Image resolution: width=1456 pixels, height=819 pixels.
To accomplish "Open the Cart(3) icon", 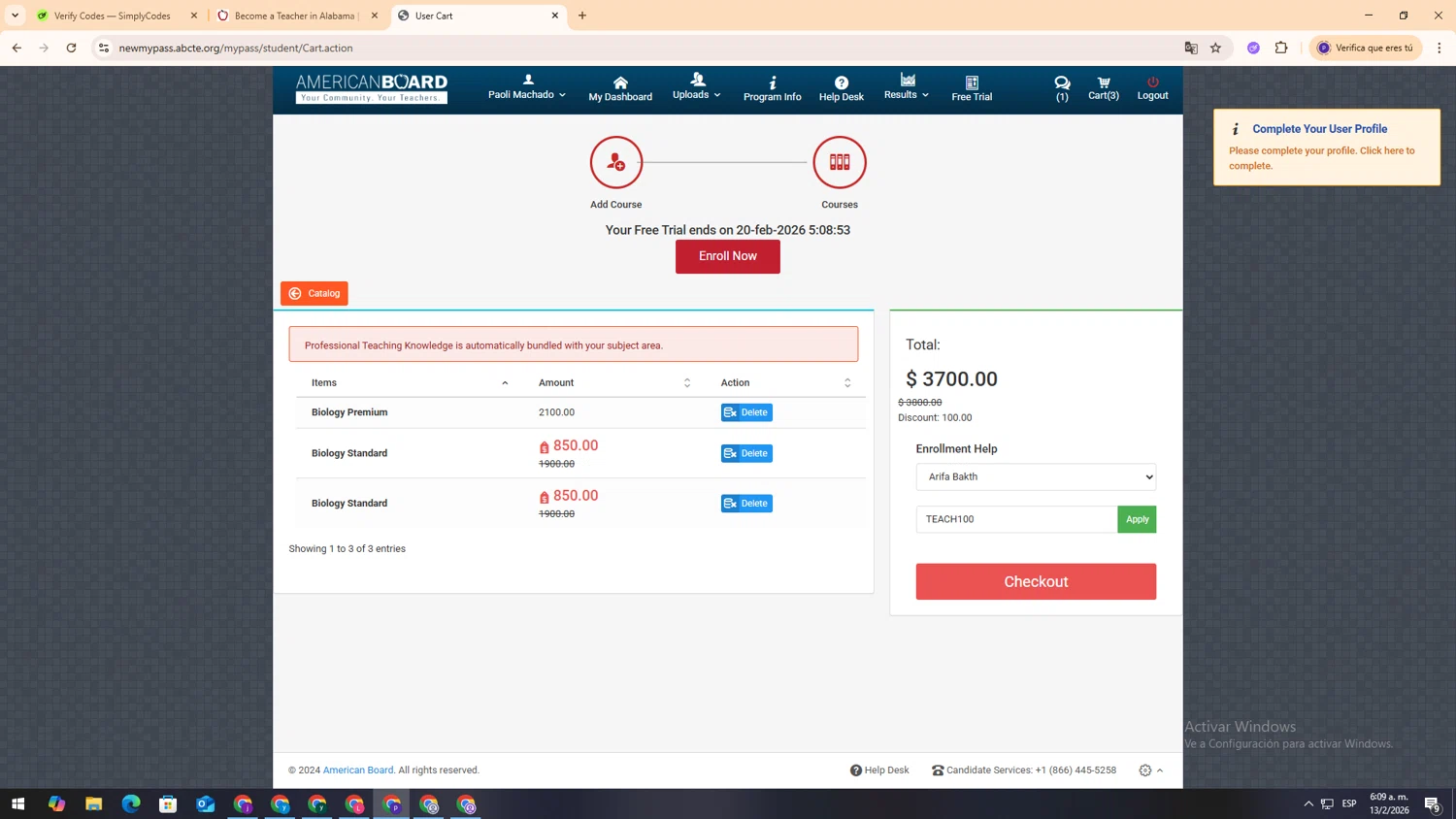I will [x=1104, y=88].
